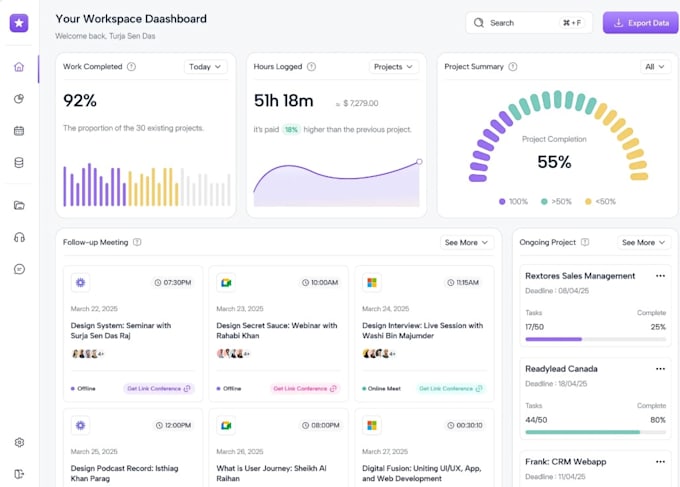The image size is (680, 487).
Task: Open three-dot menu for Readylead Canada
Action: (x=660, y=369)
